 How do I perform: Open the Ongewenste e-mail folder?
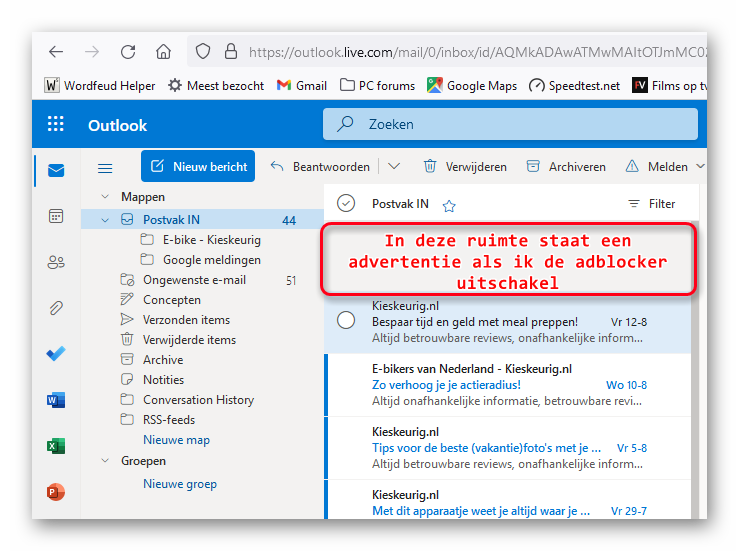point(192,280)
